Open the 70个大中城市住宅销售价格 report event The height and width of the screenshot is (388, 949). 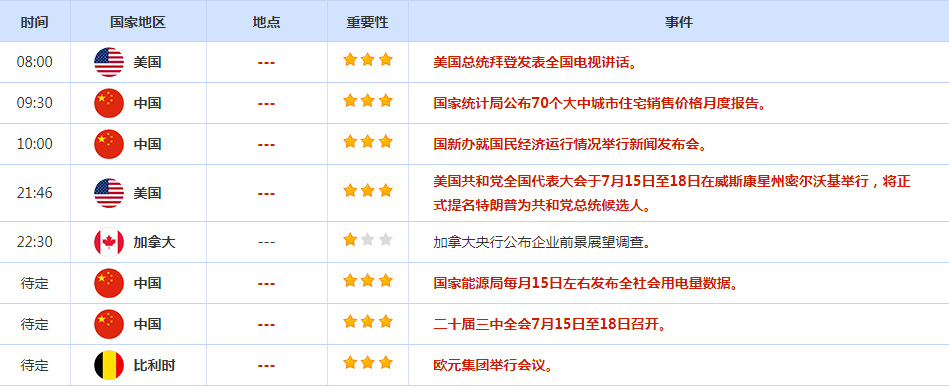point(600,104)
